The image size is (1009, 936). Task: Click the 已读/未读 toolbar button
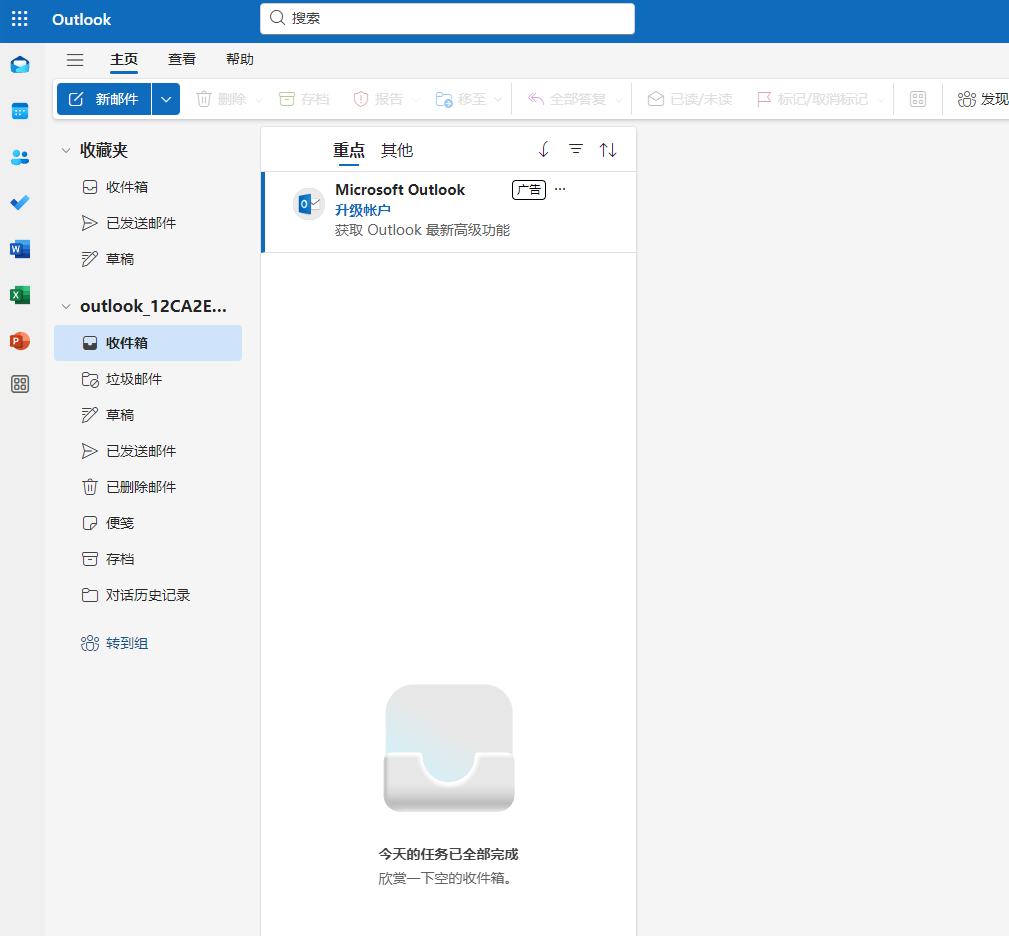[690, 99]
